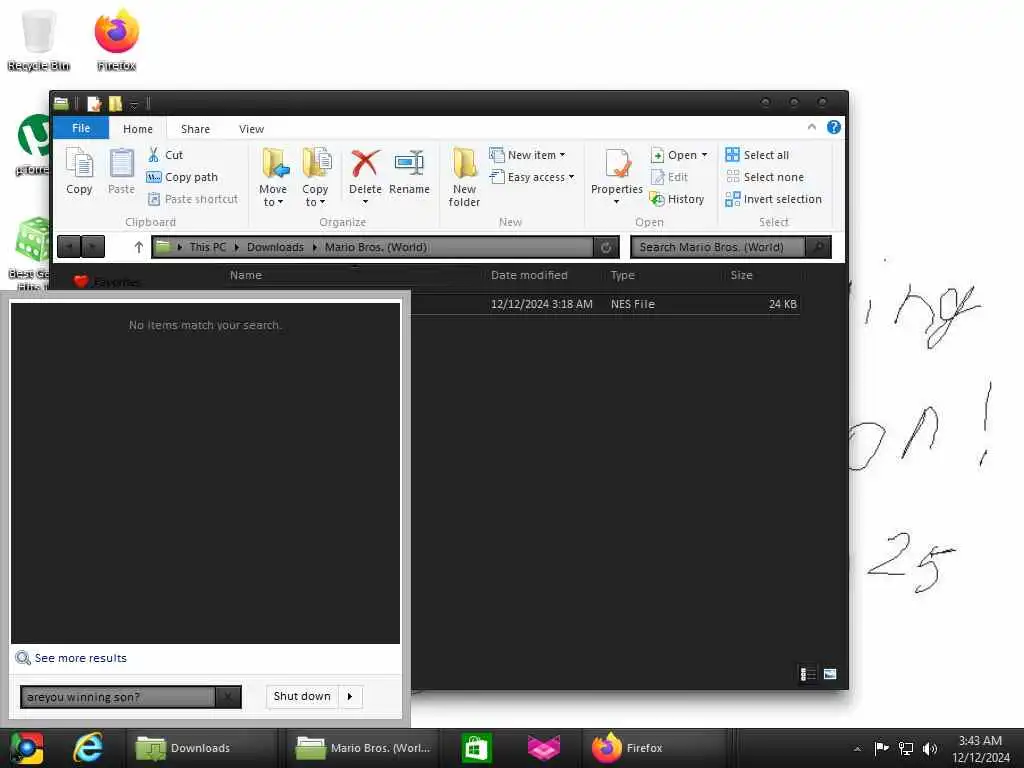Expand the Open dropdown arrow
1024x768 pixels.
[x=705, y=155]
